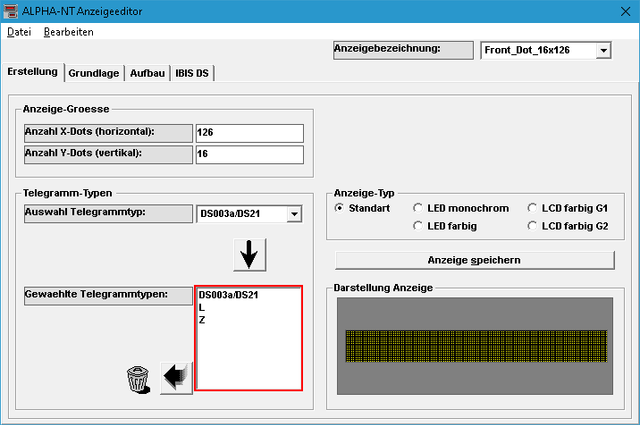
Task: Choose LED farbig option
Action: point(418,226)
